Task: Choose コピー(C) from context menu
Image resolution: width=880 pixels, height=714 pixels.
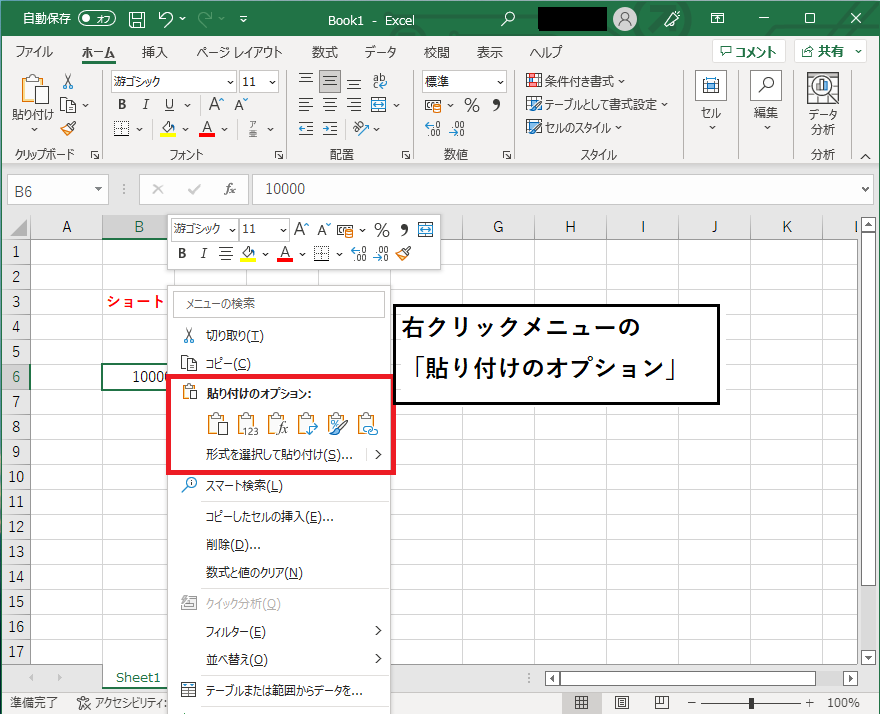Action: [x=279, y=364]
